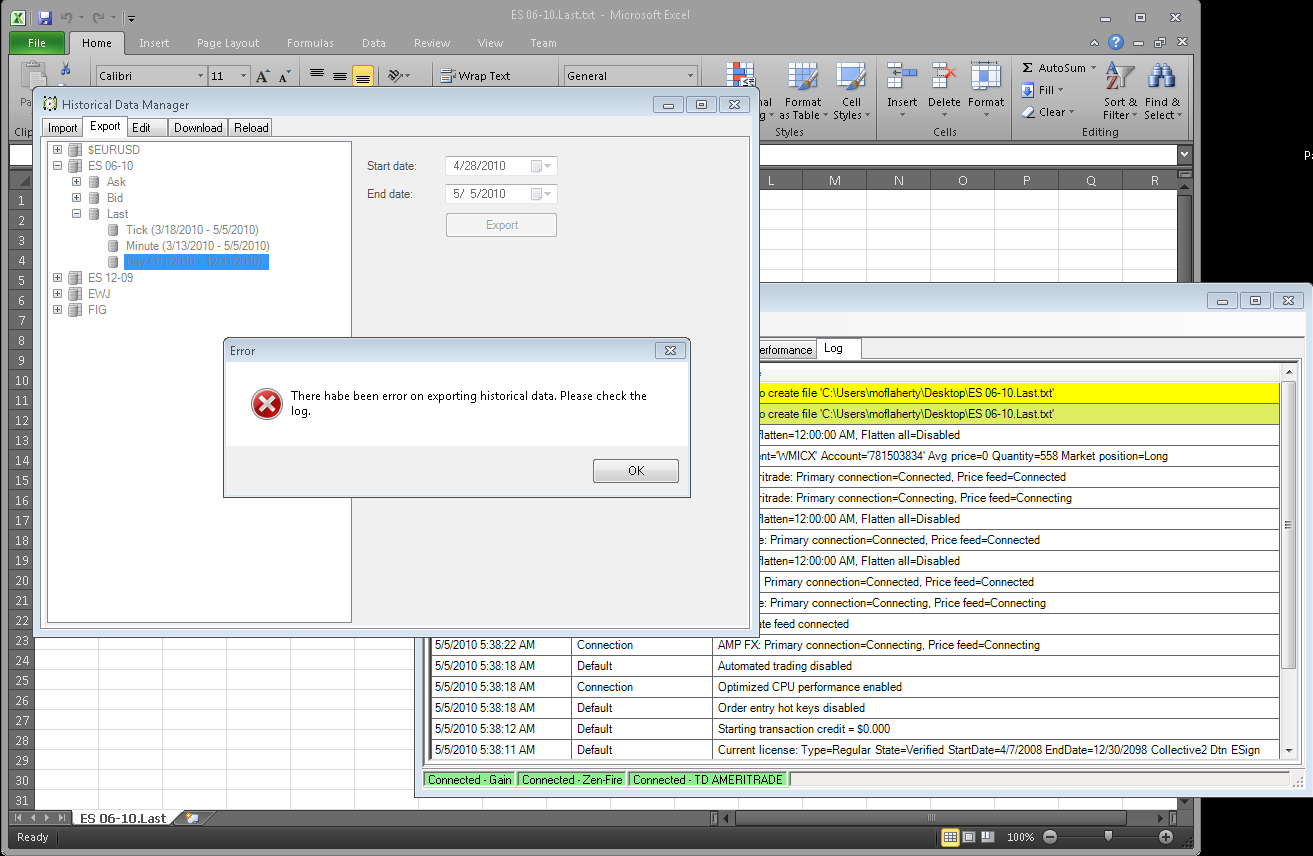Viewport: 1313px width, 856px height.
Task: Switch to the Review ribbon tab
Action: 432,43
